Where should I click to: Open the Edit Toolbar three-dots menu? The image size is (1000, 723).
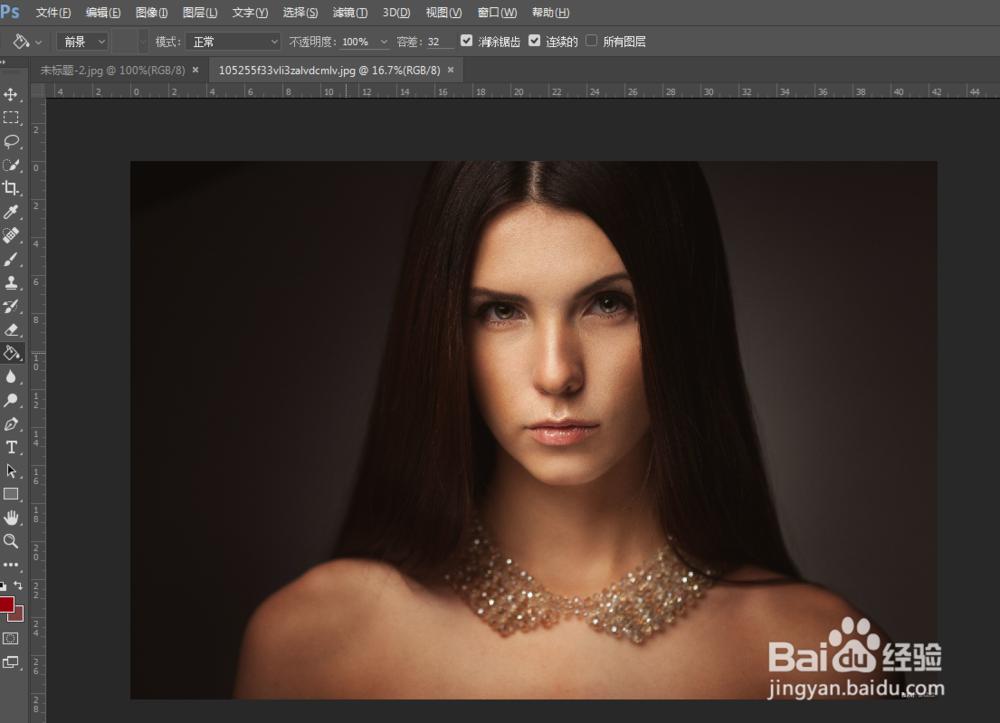click(x=11, y=565)
